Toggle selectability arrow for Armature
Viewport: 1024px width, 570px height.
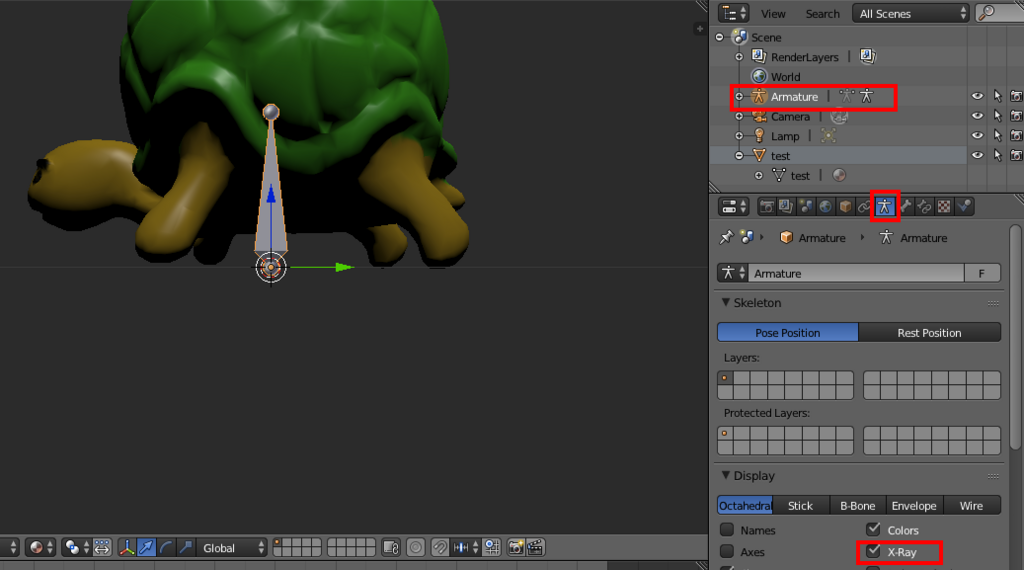(997, 96)
